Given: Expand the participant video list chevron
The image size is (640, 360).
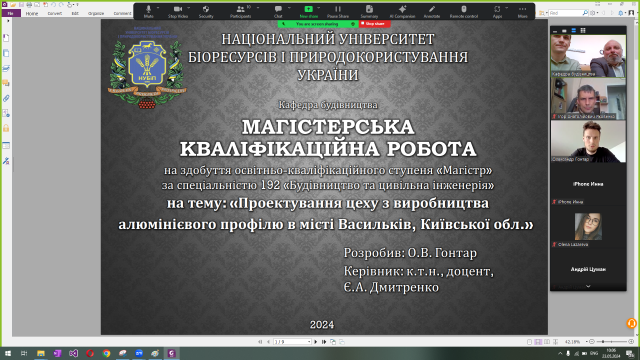Looking at the screenshot, I should point(588,287).
